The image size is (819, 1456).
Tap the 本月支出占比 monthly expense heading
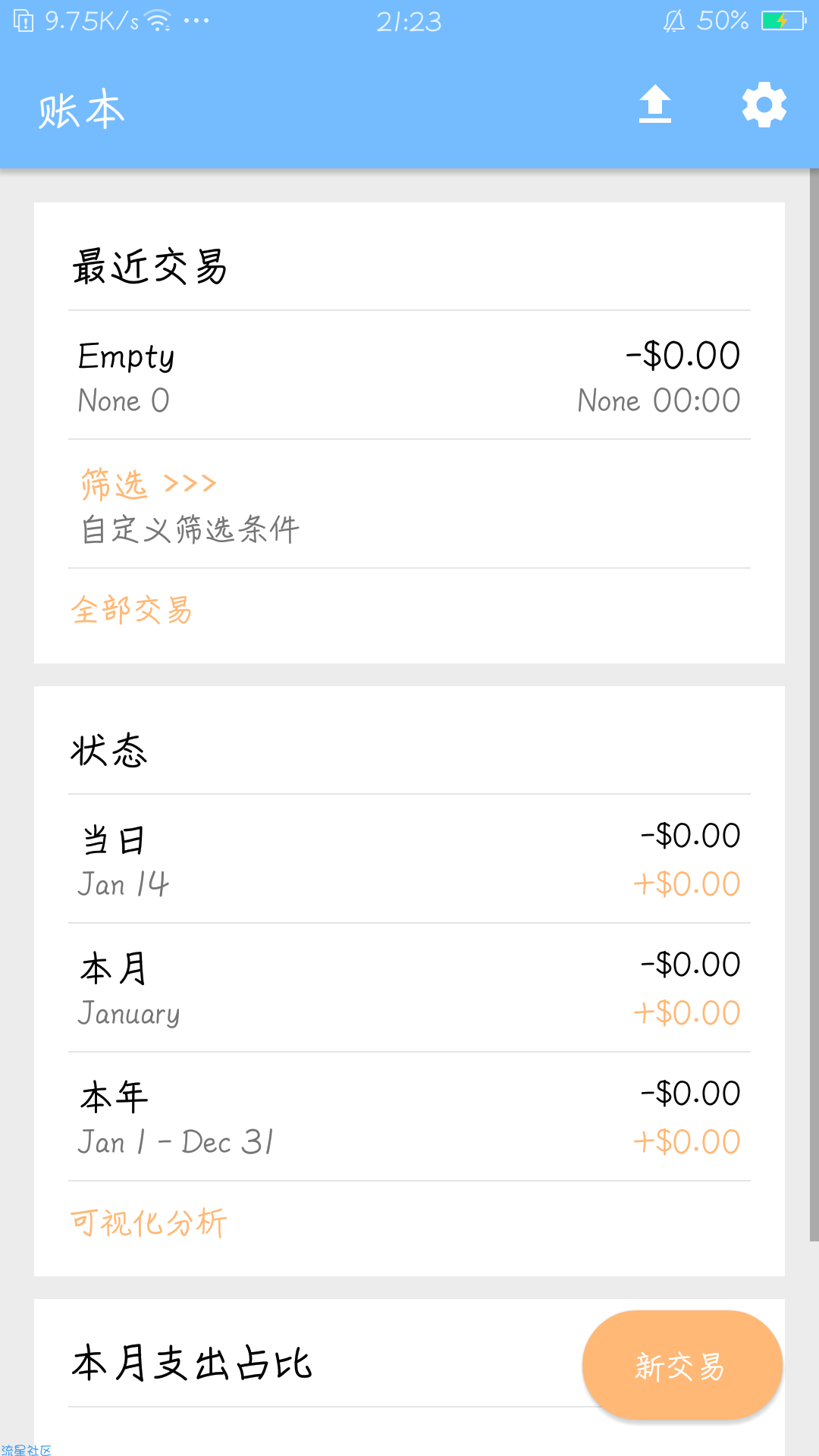[x=192, y=1363]
